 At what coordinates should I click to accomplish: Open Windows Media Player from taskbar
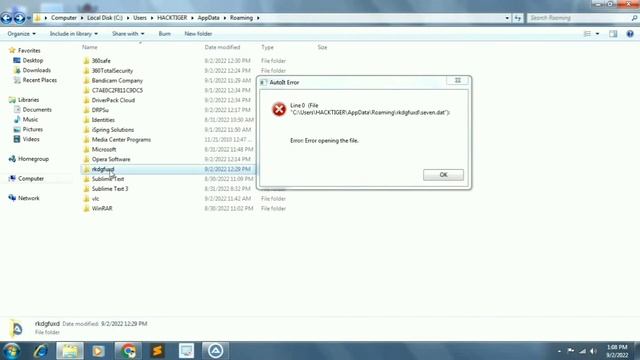coord(98,351)
